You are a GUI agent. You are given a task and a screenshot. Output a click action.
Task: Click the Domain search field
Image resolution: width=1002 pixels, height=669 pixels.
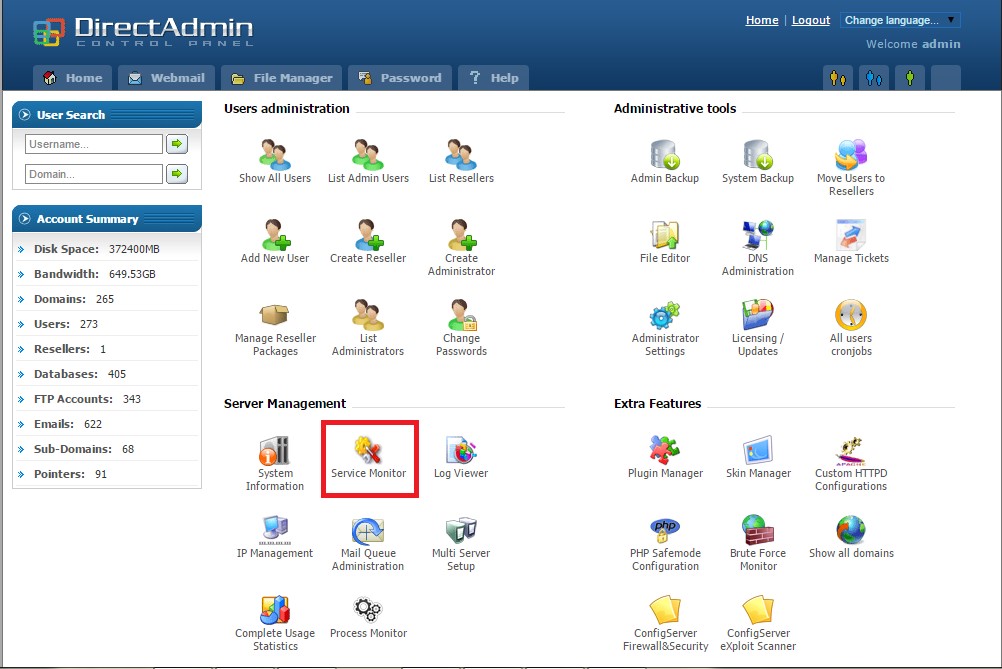coord(94,174)
